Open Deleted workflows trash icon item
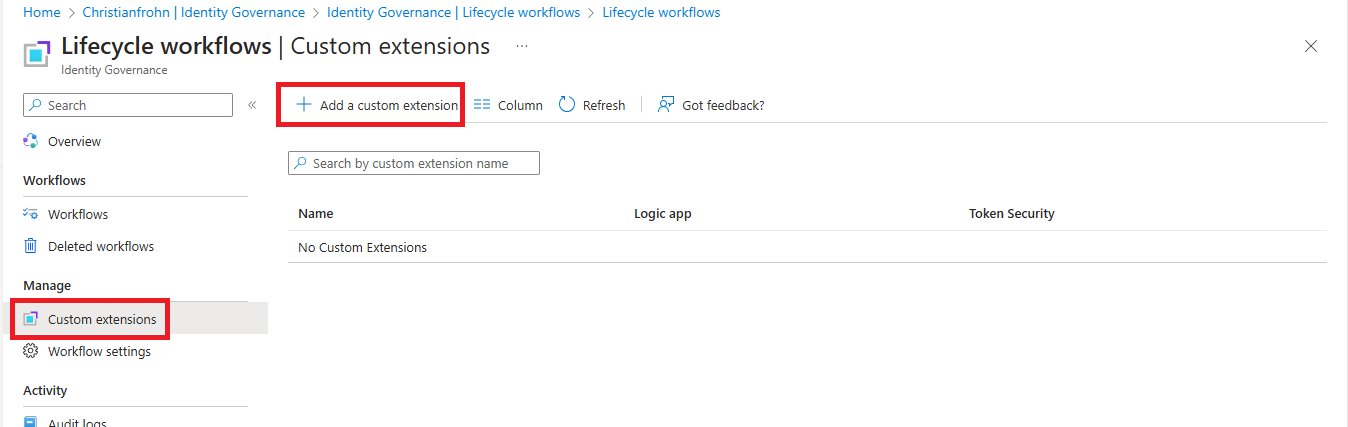 [x=31, y=246]
